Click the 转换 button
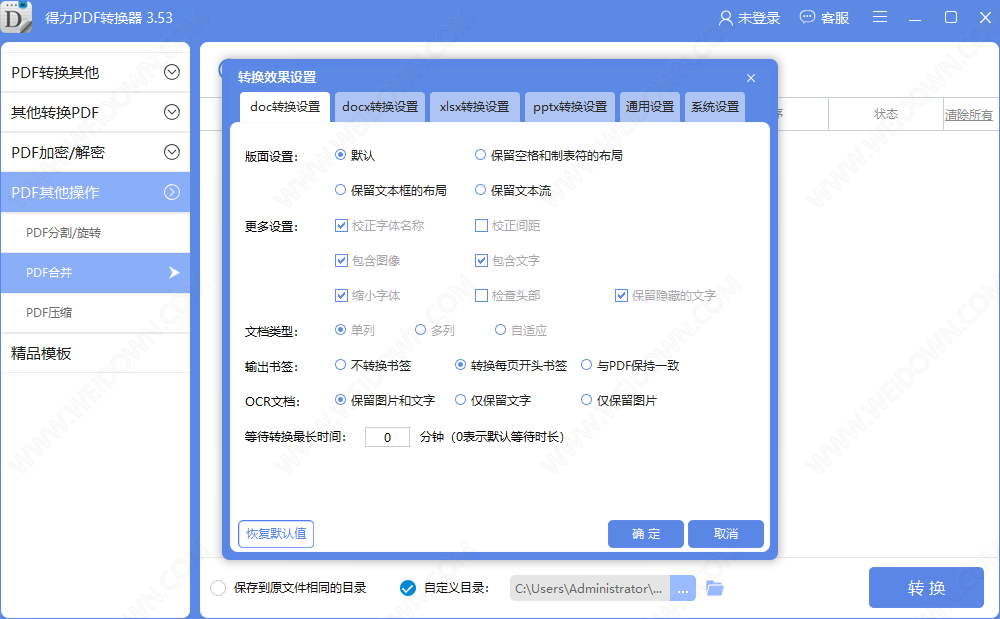The image size is (1000, 619). [926, 588]
